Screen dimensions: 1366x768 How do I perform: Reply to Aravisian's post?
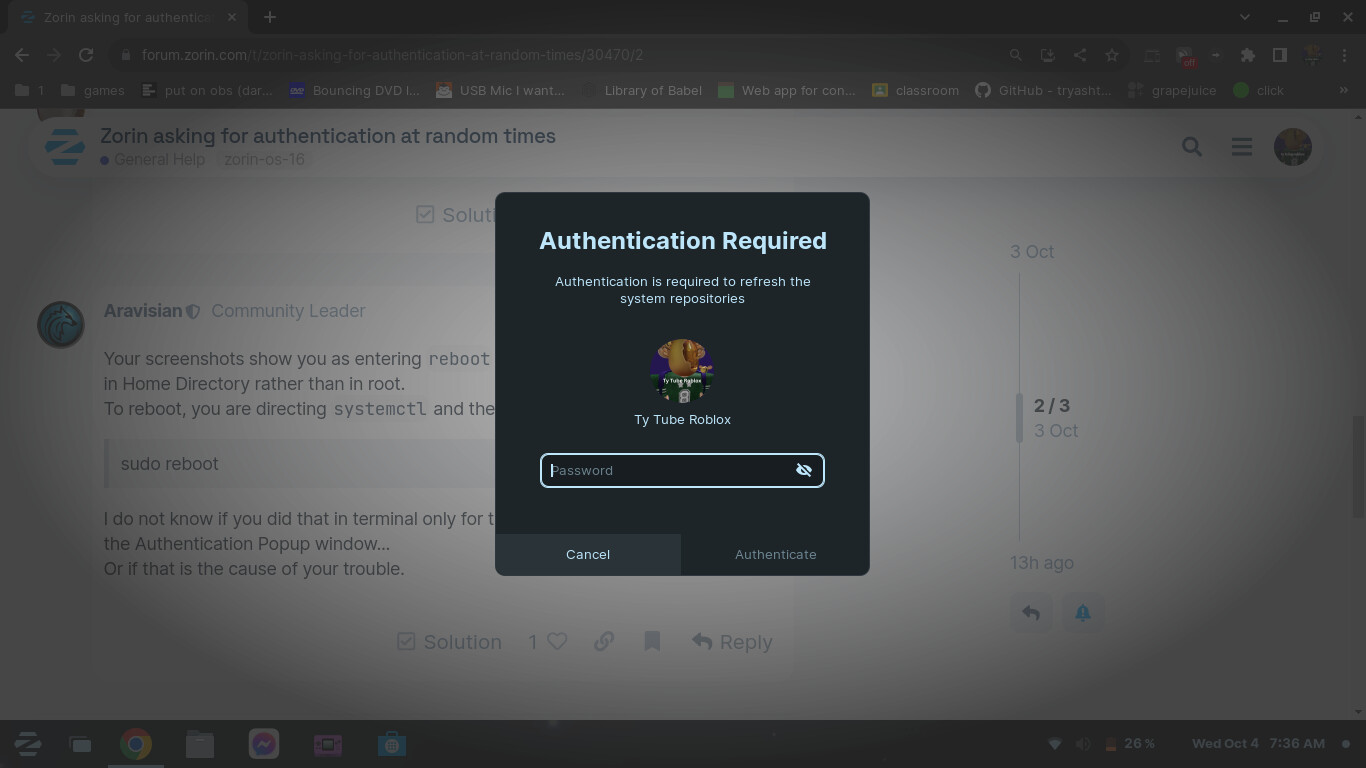tap(732, 642)
